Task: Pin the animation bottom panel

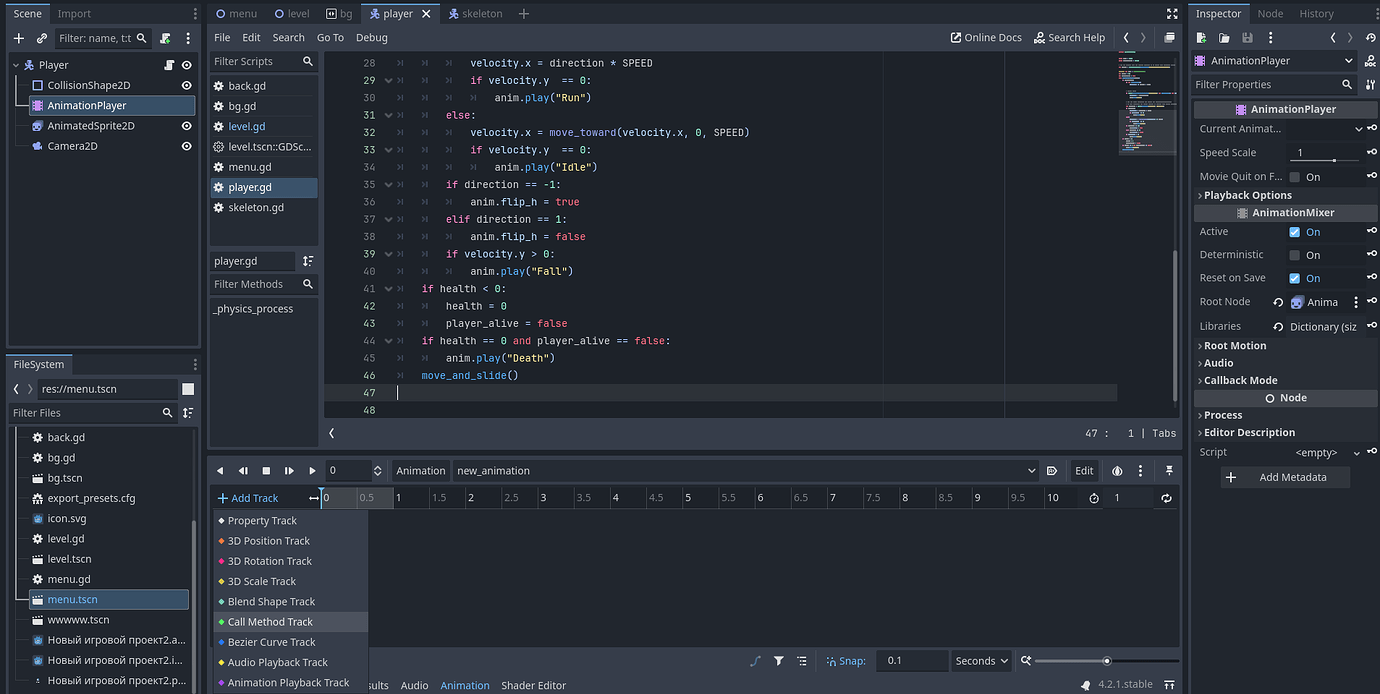Action: coord(1167,470)
